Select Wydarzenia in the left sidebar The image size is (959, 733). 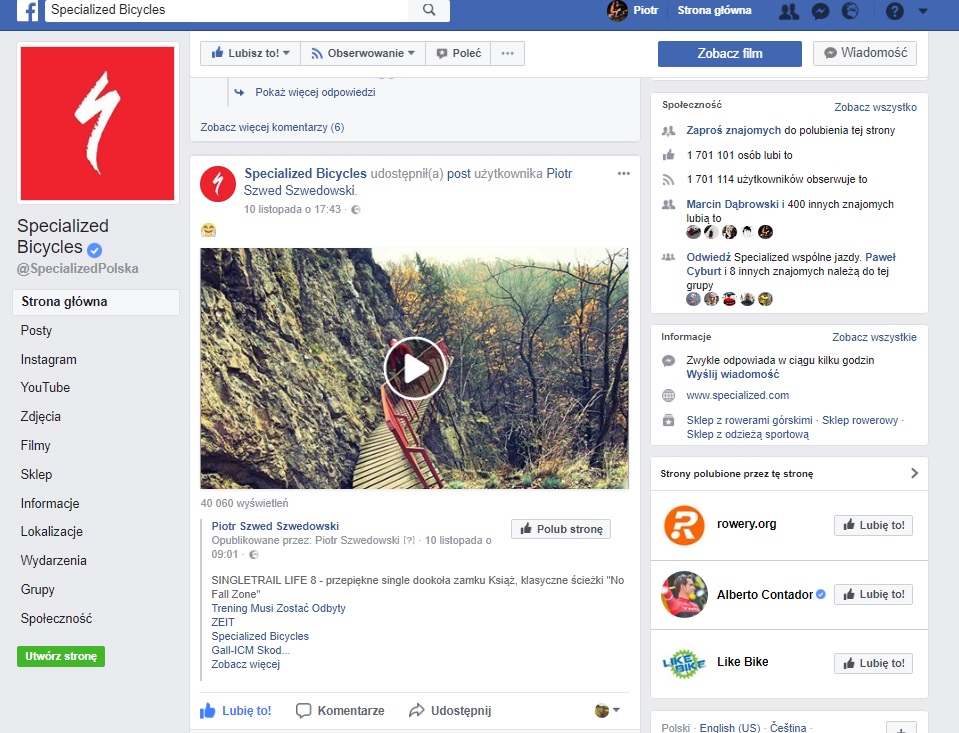tap(54, 561)
